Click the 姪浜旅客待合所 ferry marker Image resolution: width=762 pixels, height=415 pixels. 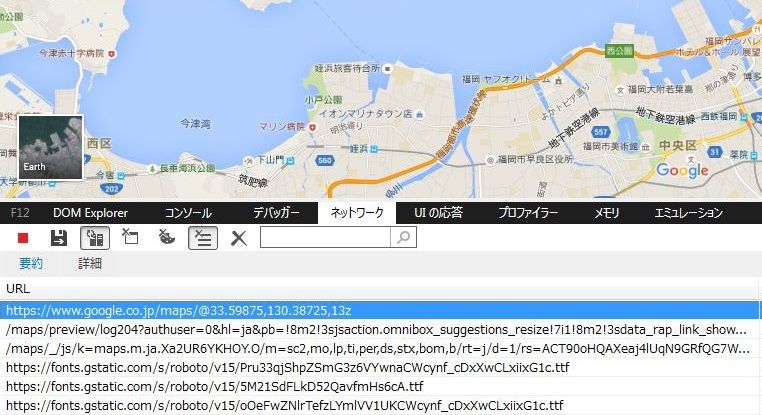point(387,69)
